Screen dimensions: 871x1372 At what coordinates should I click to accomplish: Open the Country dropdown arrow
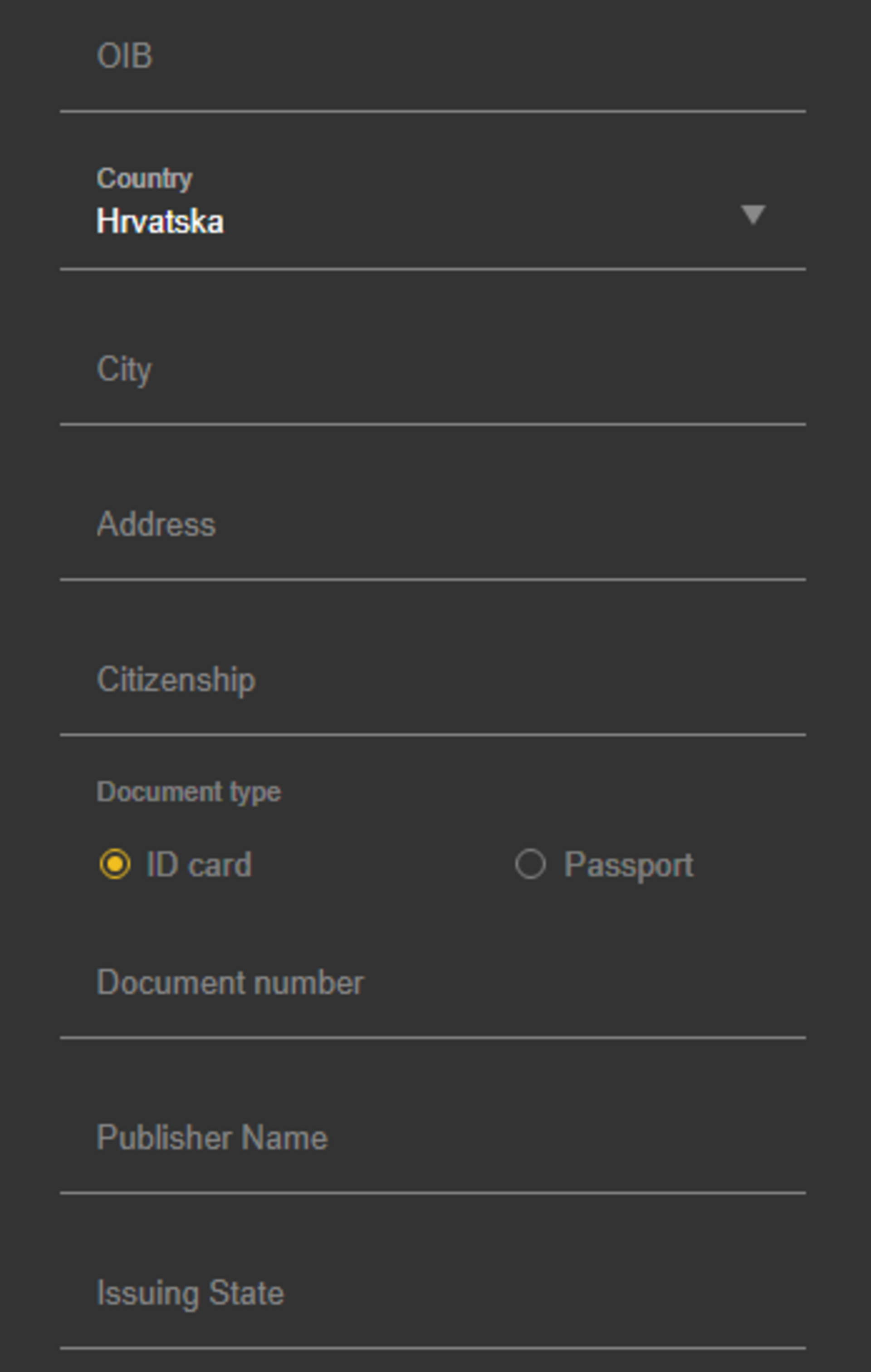tap(753, 216)
